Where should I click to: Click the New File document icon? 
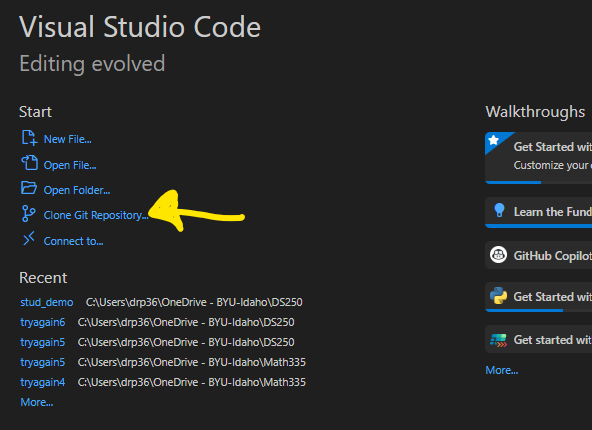[29, 138]
